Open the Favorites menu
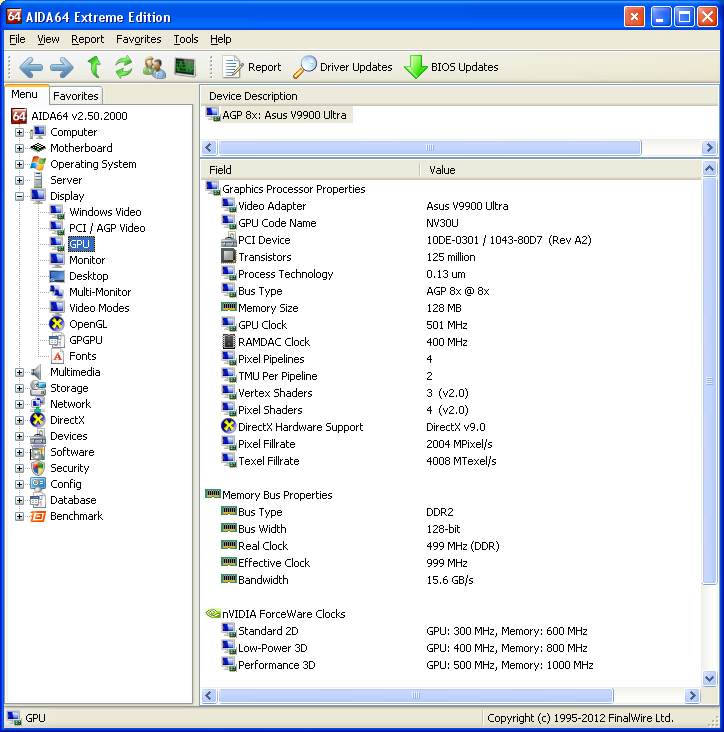Image resolution: width=724 pixels, height=732 pixels. coord(138,39)
